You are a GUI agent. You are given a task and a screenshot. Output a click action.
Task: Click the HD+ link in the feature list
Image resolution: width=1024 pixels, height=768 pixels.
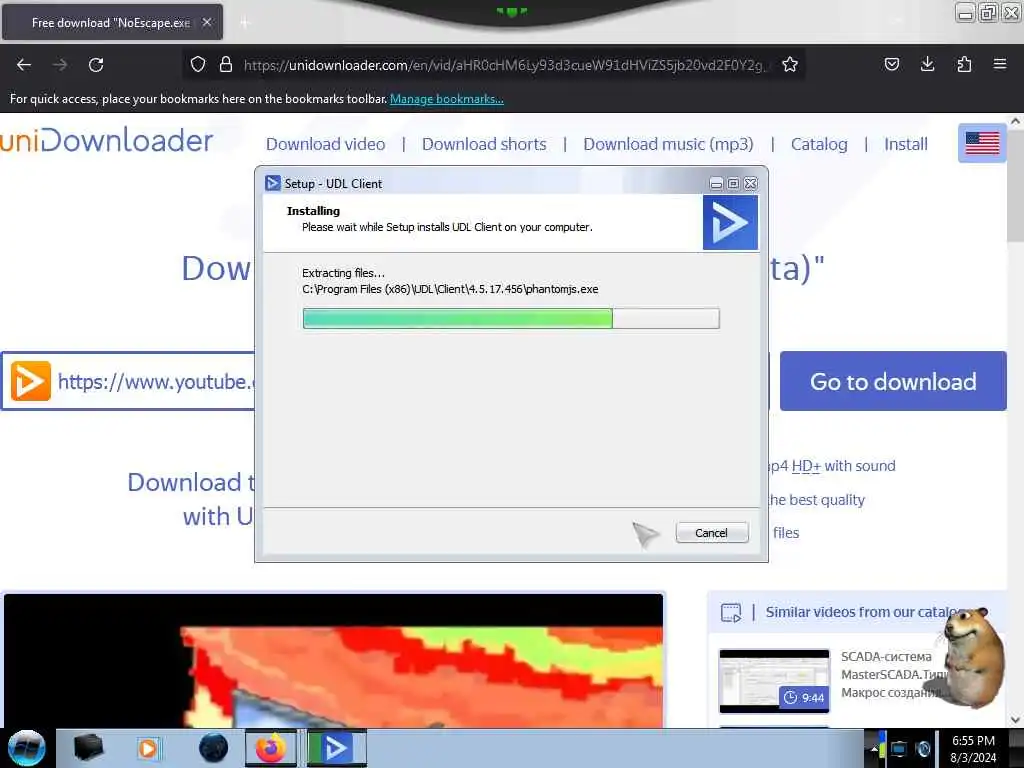(806, 466)
